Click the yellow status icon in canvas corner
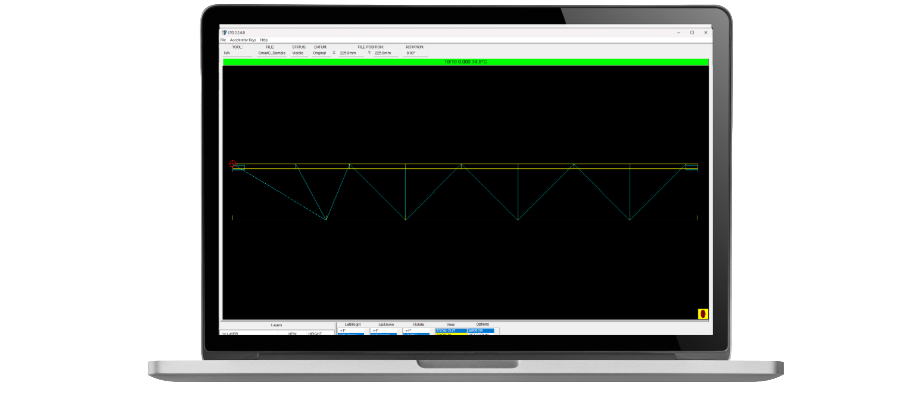This screenshot has height=400, width=900. tap(703, 314)
